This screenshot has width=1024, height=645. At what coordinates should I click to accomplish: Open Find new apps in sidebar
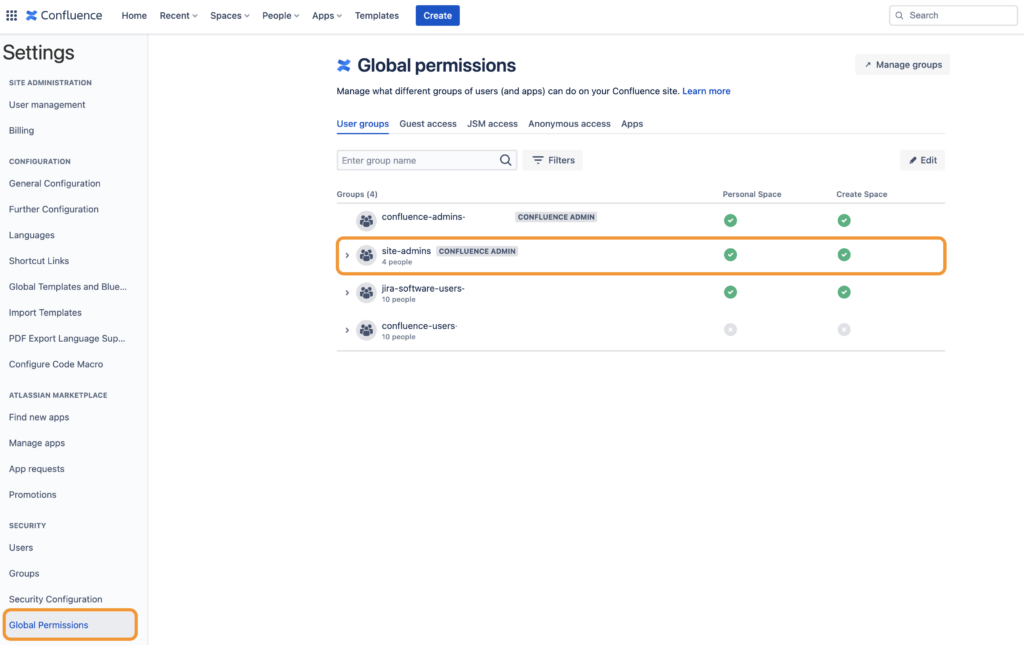coord(39,417)
